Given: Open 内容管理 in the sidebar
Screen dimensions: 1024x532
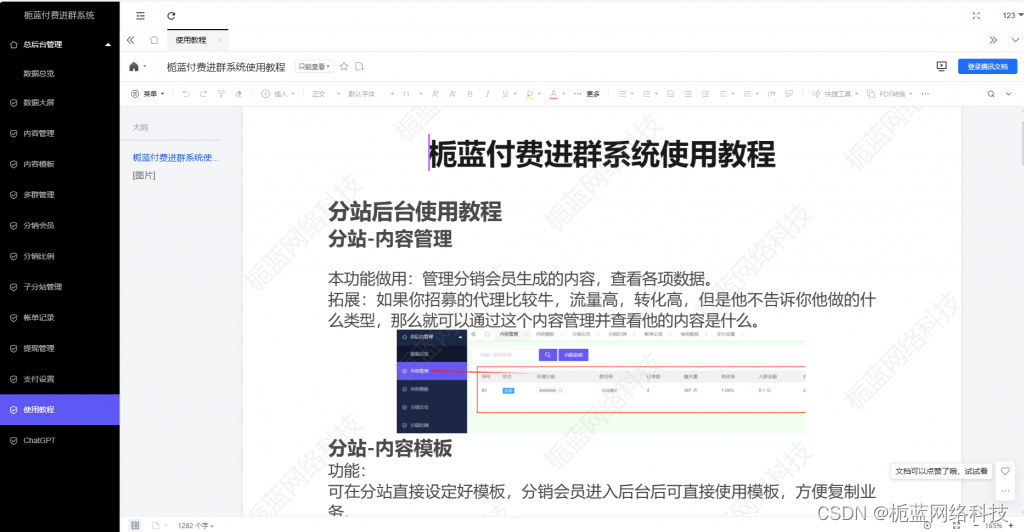Looking at the screenshot, I should coord(59,133).
